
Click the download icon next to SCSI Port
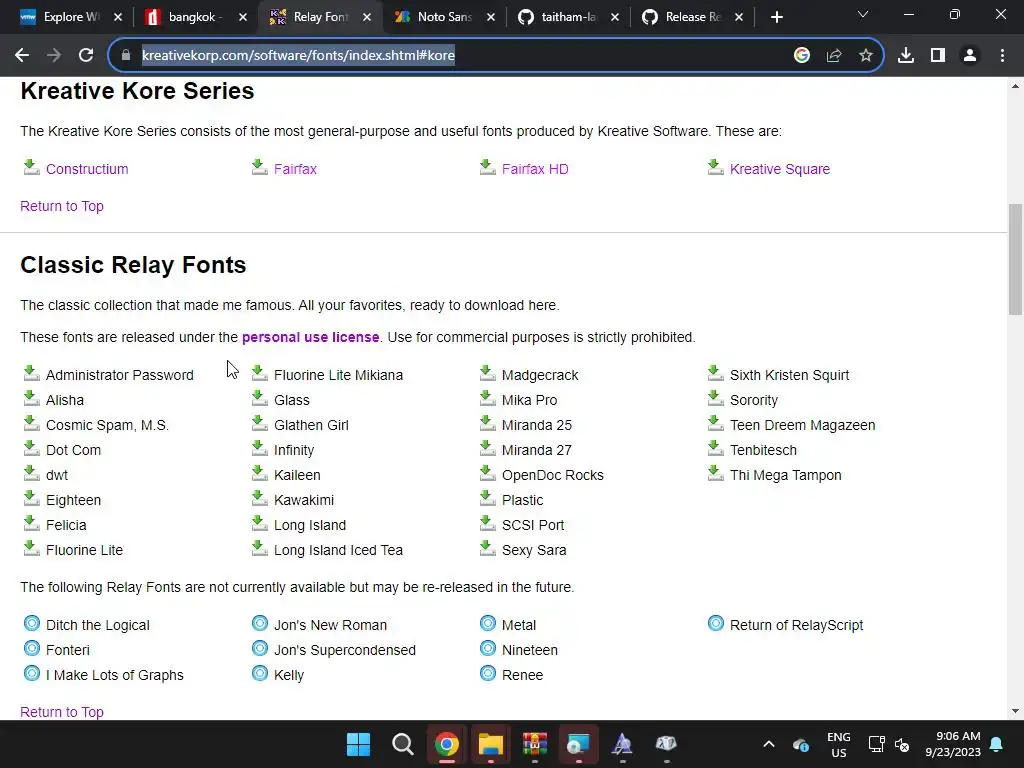[x=487, y=523]
